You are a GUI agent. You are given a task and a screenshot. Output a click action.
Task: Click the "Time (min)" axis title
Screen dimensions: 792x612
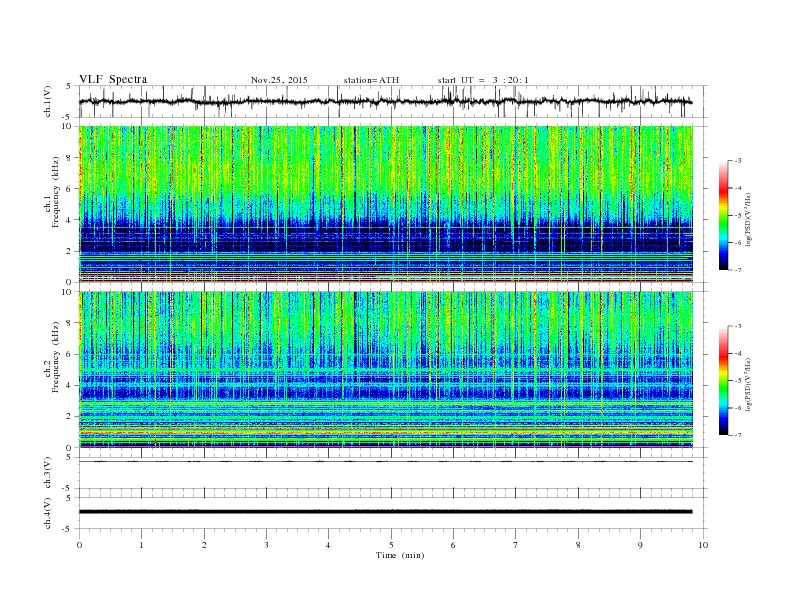point(400,555)
